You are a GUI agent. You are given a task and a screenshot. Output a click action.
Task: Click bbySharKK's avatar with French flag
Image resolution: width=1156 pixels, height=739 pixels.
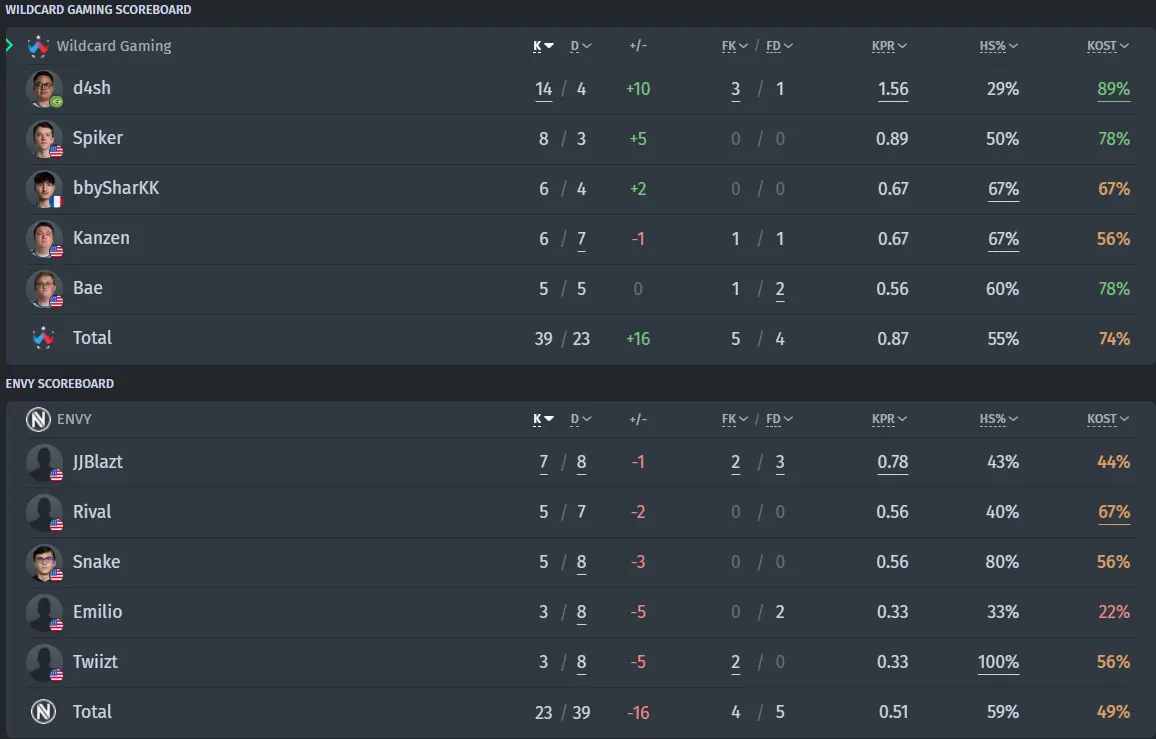click(x=44, y=190)
